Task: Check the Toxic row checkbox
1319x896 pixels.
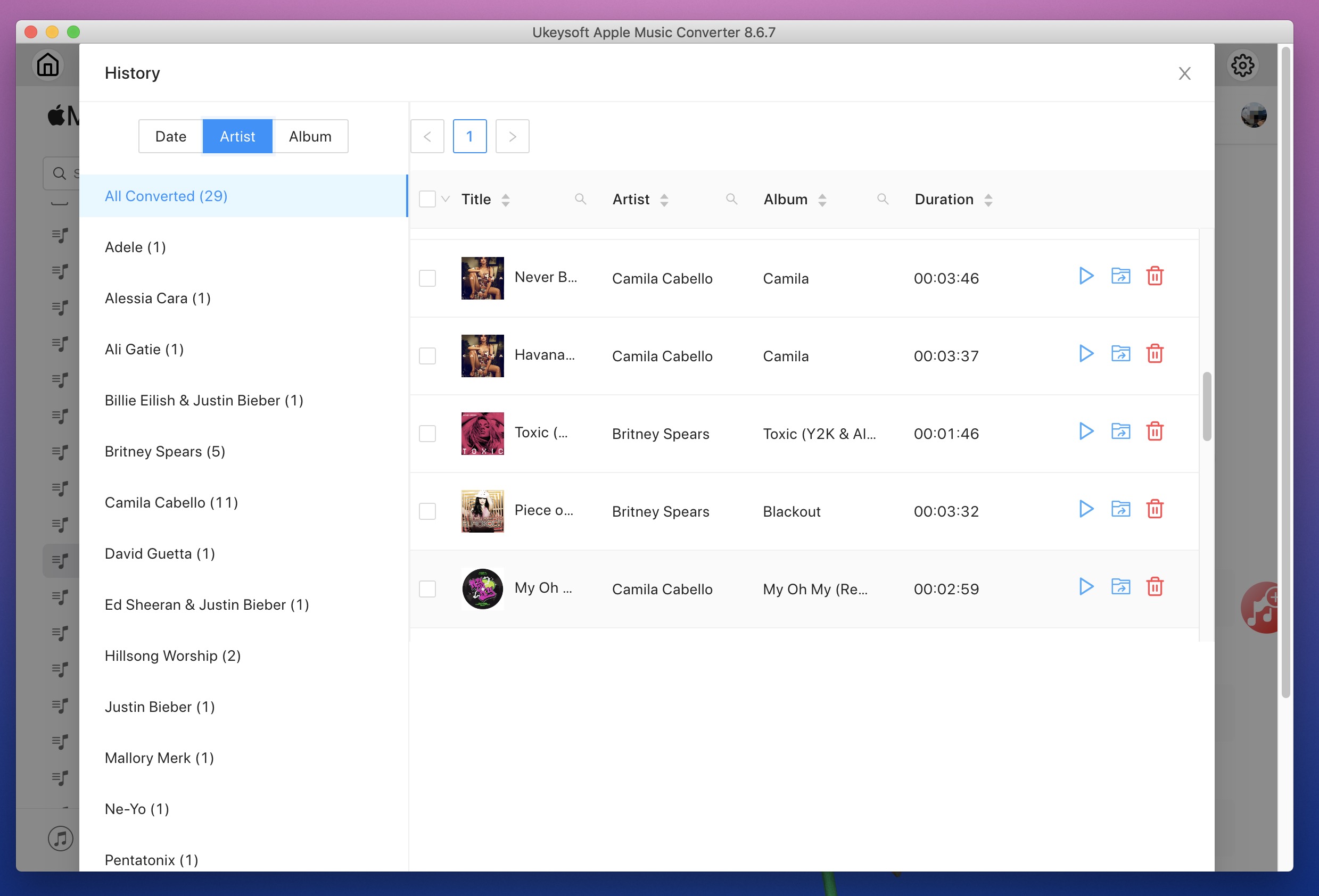Action: (x=427, y=434)
